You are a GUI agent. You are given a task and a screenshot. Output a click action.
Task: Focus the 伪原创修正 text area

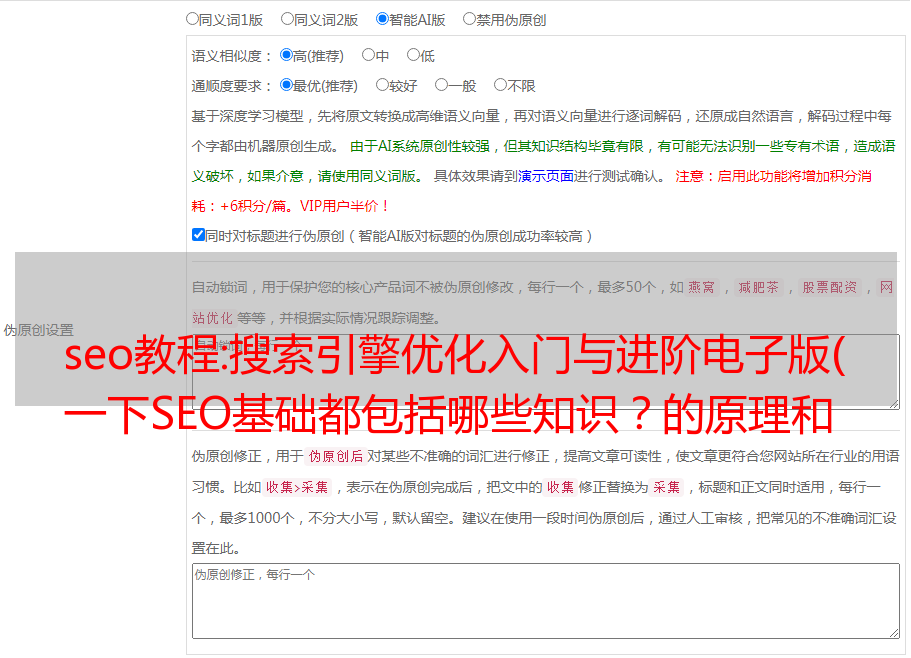[546, 601]
